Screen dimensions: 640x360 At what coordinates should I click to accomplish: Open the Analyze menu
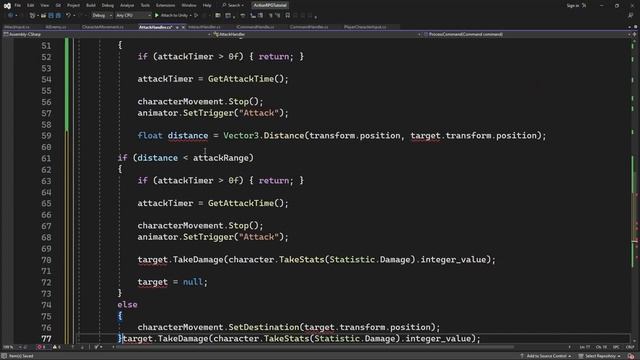[x=127, y=5]
